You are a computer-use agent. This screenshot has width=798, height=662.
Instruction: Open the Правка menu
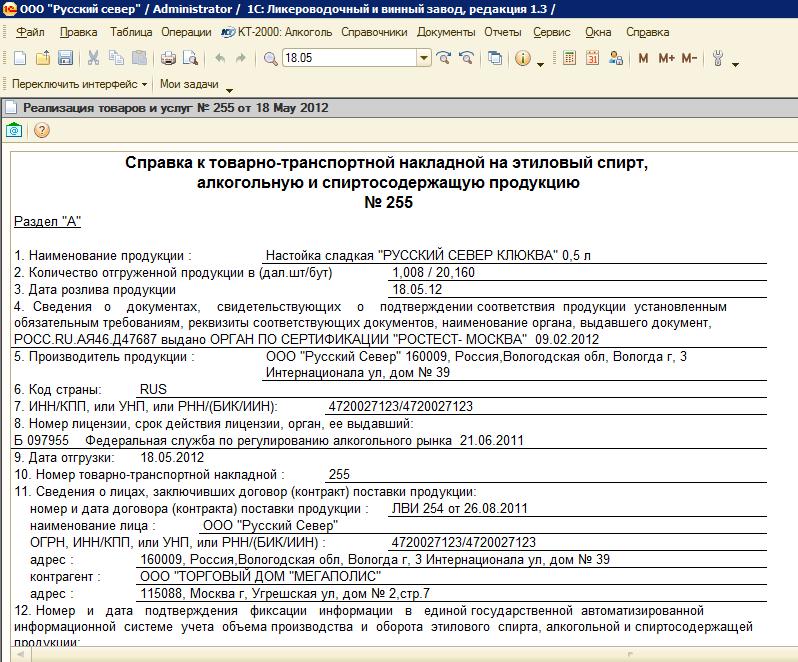(78, 32)
